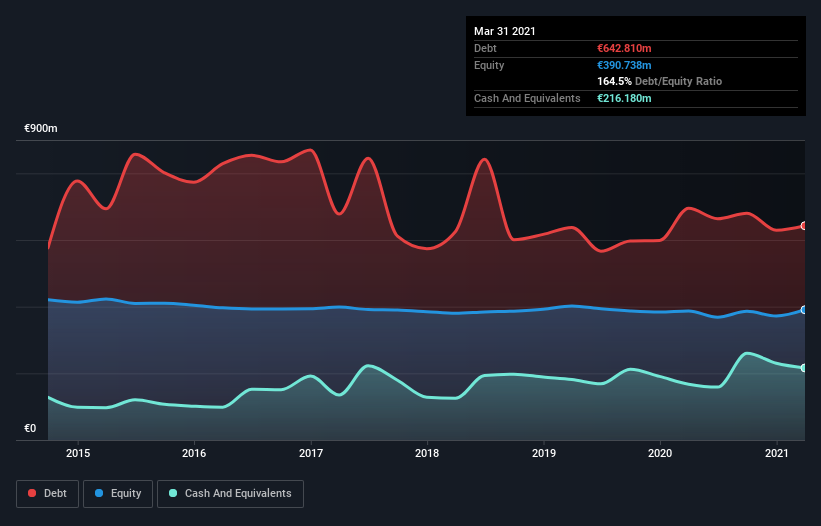Screen dimensions: 821x526
Task: Click the Debt label in tooltip
Action: point(485,48)
